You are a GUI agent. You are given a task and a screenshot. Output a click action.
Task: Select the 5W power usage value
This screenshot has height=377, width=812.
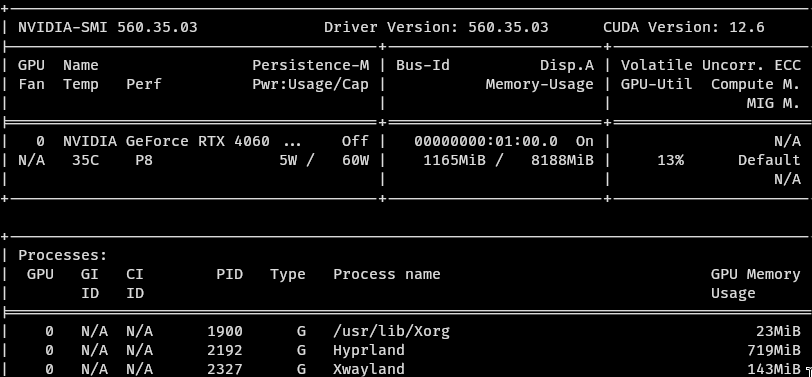click(288, 161)
